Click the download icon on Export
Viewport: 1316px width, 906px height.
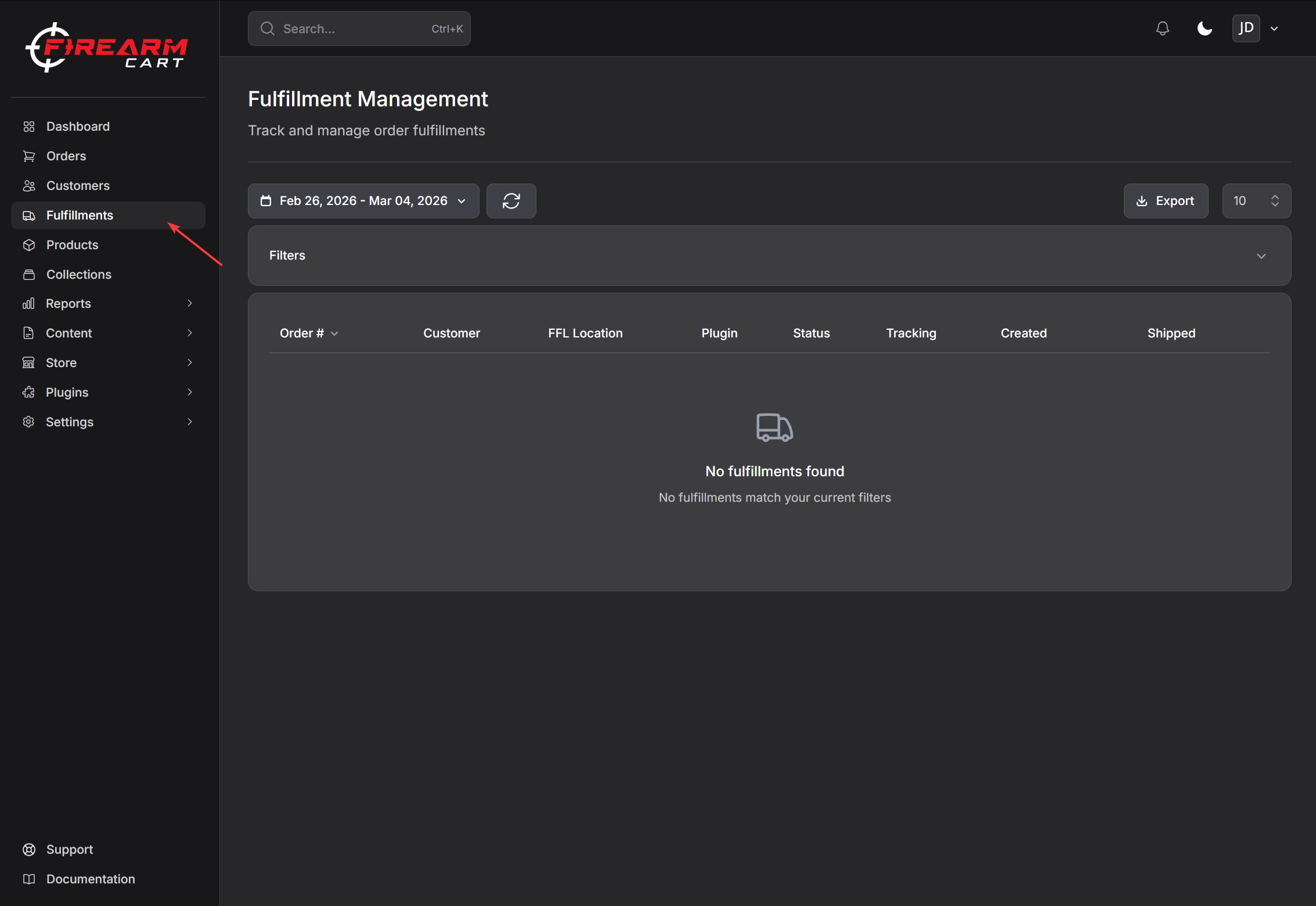tap(1142, 201)
